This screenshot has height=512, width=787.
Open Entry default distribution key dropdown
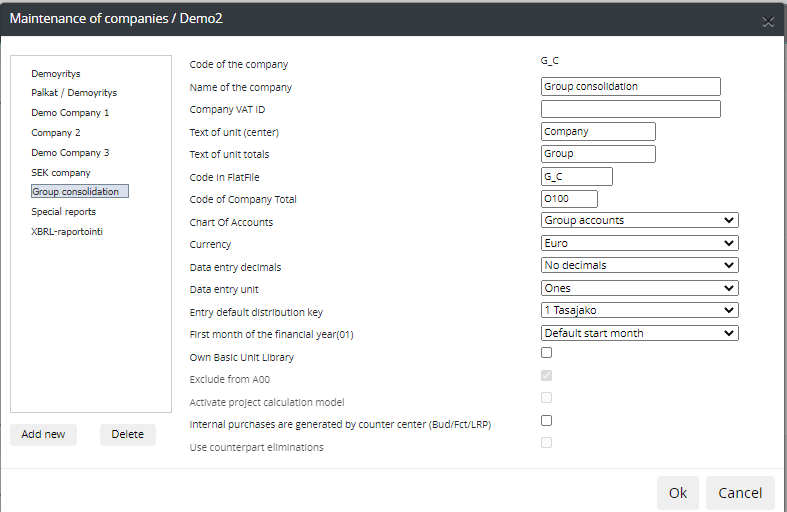(639, 310)
